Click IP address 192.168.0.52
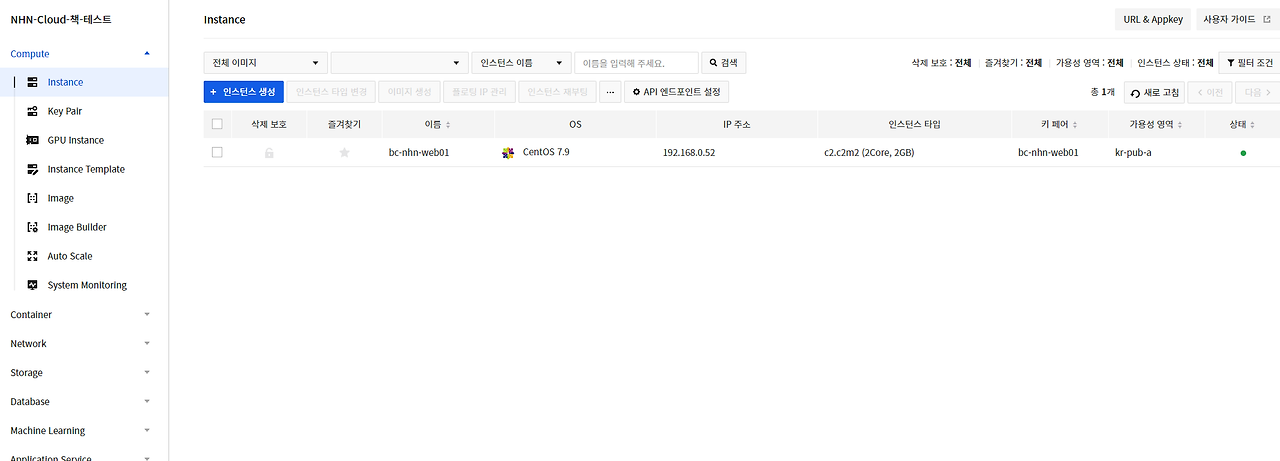Image resolution: width=1280 pixels, height=461 pixels. tap(689, 153)
